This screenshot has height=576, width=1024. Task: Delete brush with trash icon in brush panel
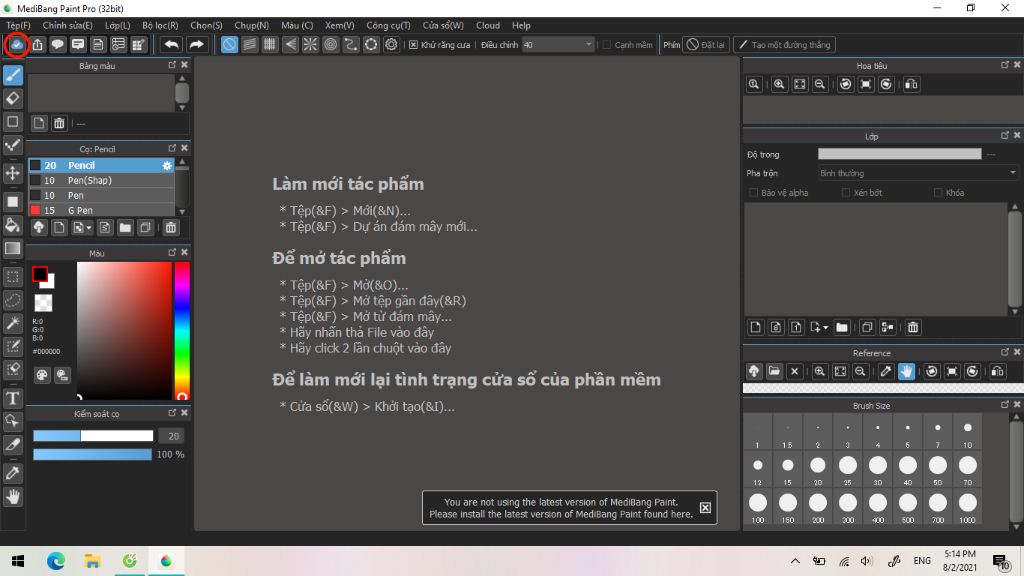170,227
